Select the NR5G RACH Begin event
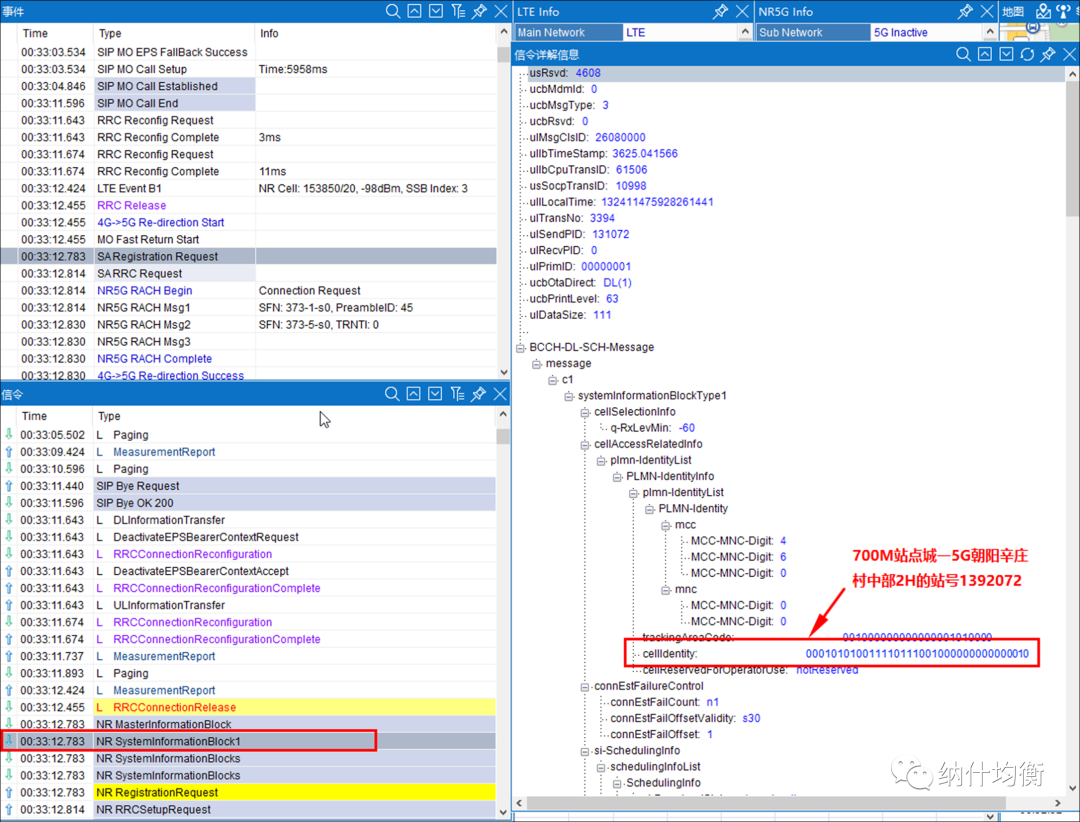The width and height of the screenshot is (1080, 822). coord(248,291)
